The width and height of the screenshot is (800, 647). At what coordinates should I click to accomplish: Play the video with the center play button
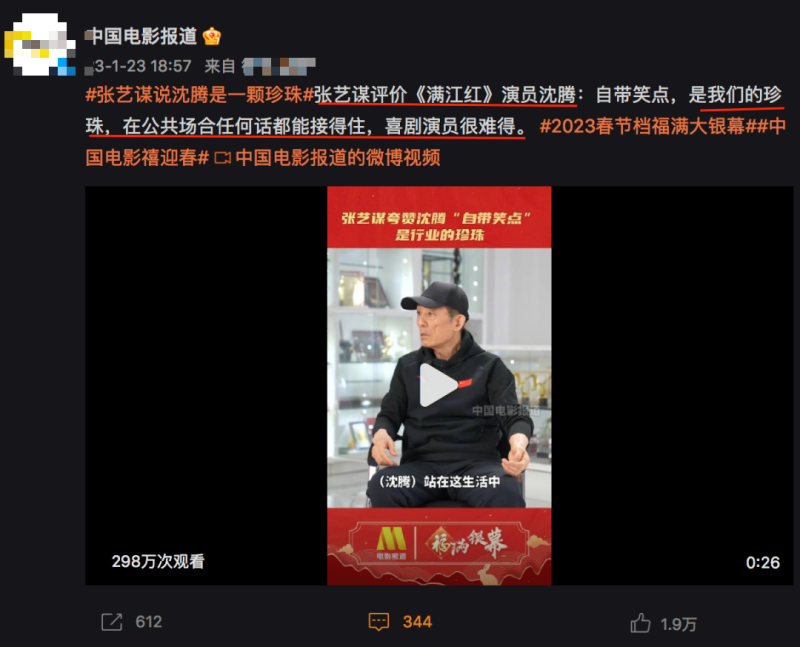437,385
